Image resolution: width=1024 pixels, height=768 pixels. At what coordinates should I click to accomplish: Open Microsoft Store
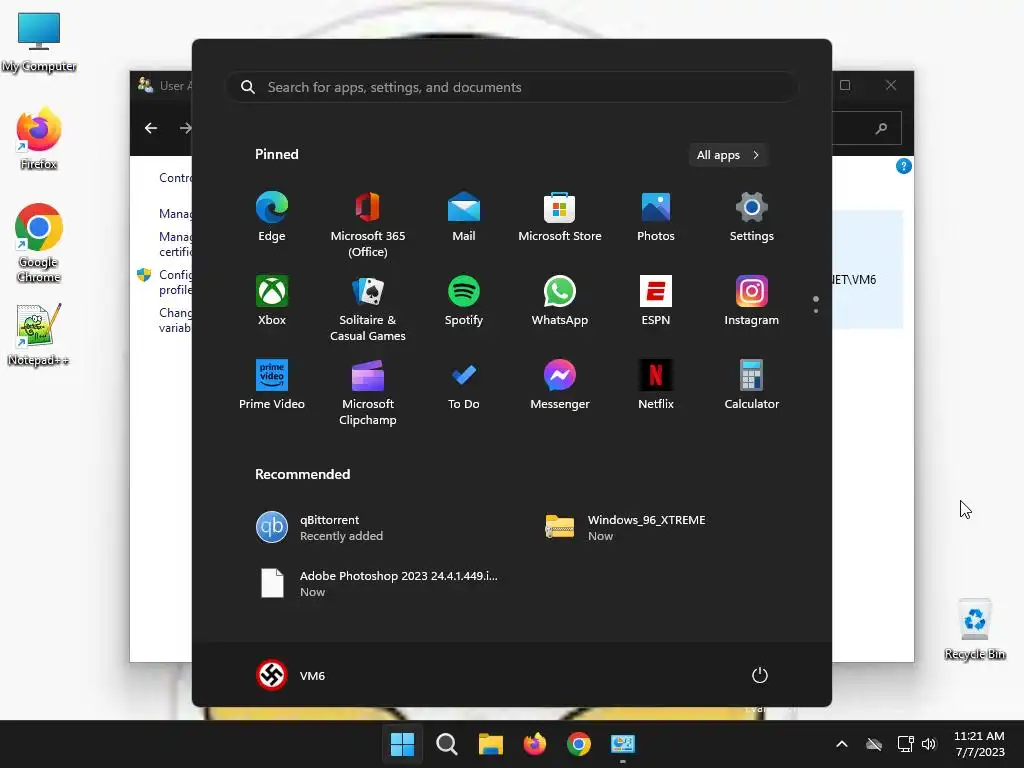tap(560, 217)
